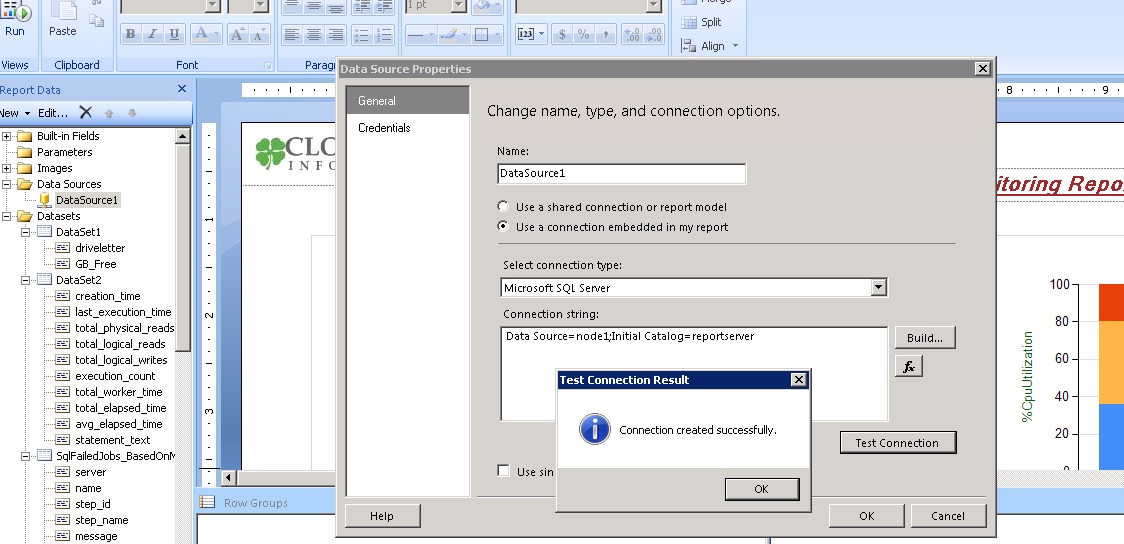Toggle italic formatting
The image size is (1124, 544).
(x=153, y=34)
